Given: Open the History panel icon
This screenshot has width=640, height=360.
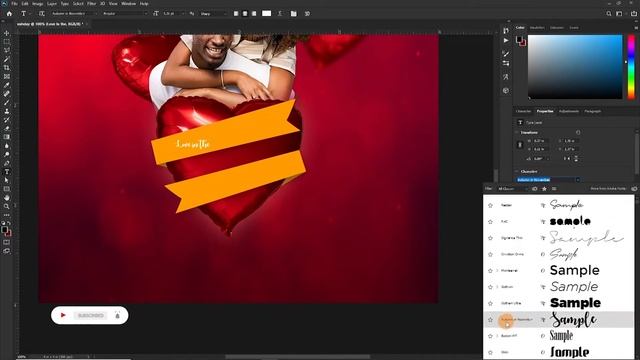Looking at the screenshot, I should (506, 31).
